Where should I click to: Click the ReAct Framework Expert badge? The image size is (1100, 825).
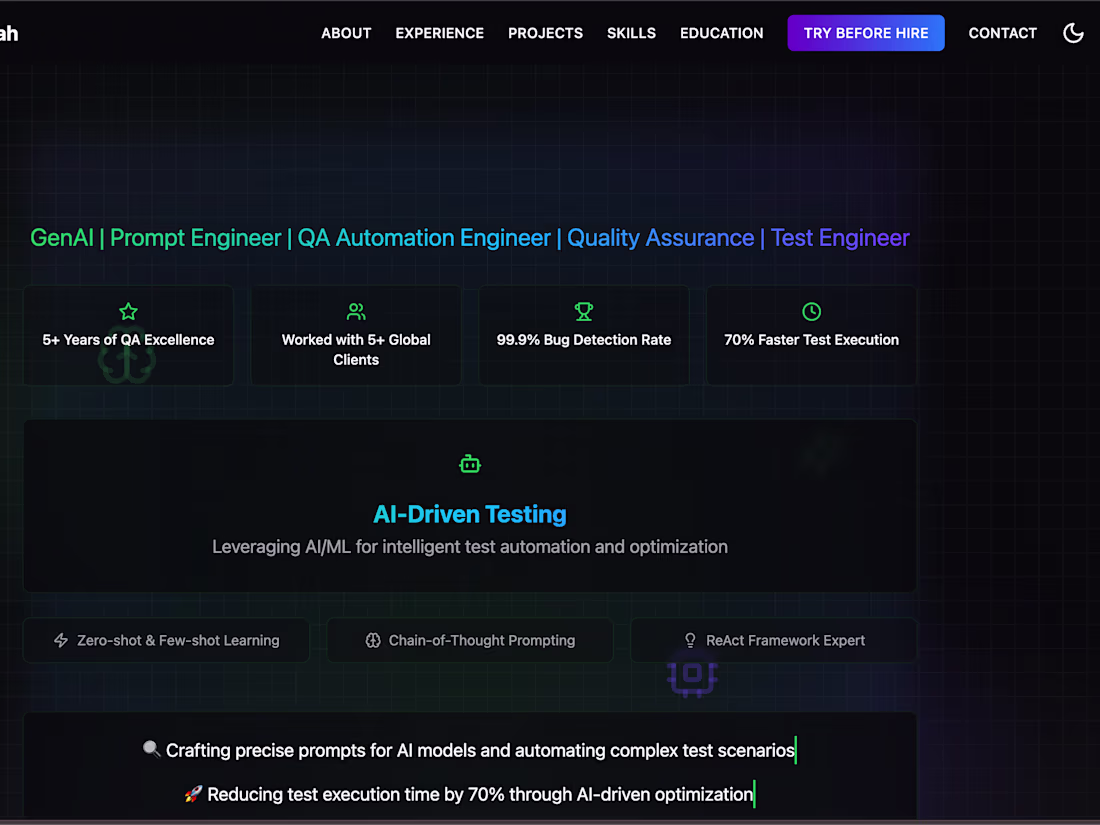pyautogui.click(x=773, y=640)
